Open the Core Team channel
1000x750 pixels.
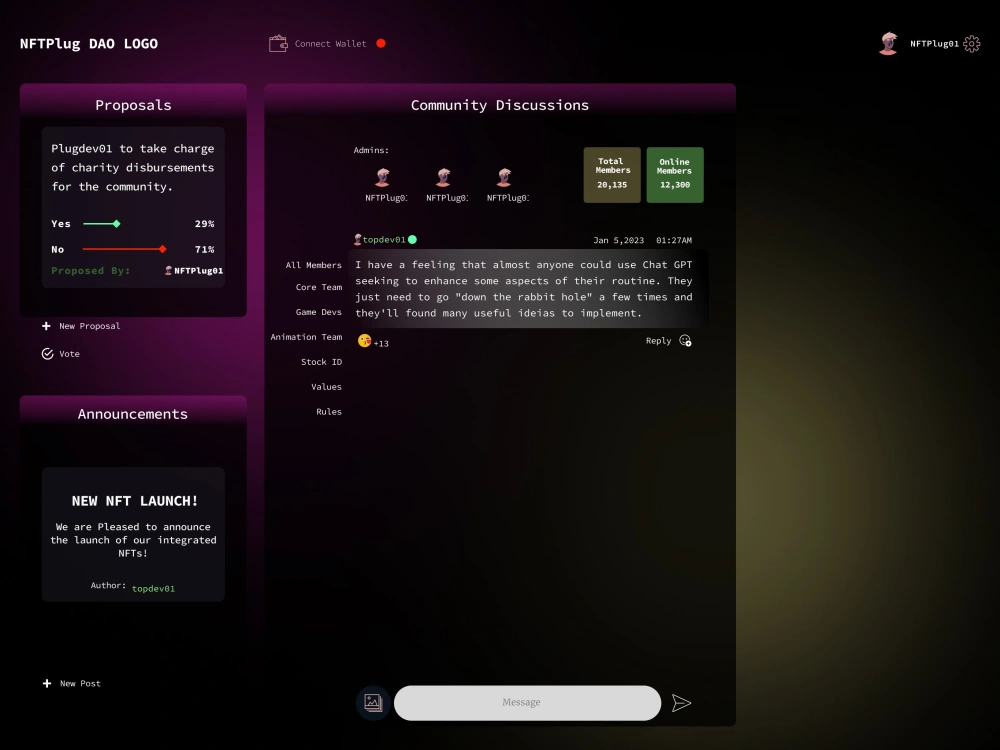tap(321, 287)
